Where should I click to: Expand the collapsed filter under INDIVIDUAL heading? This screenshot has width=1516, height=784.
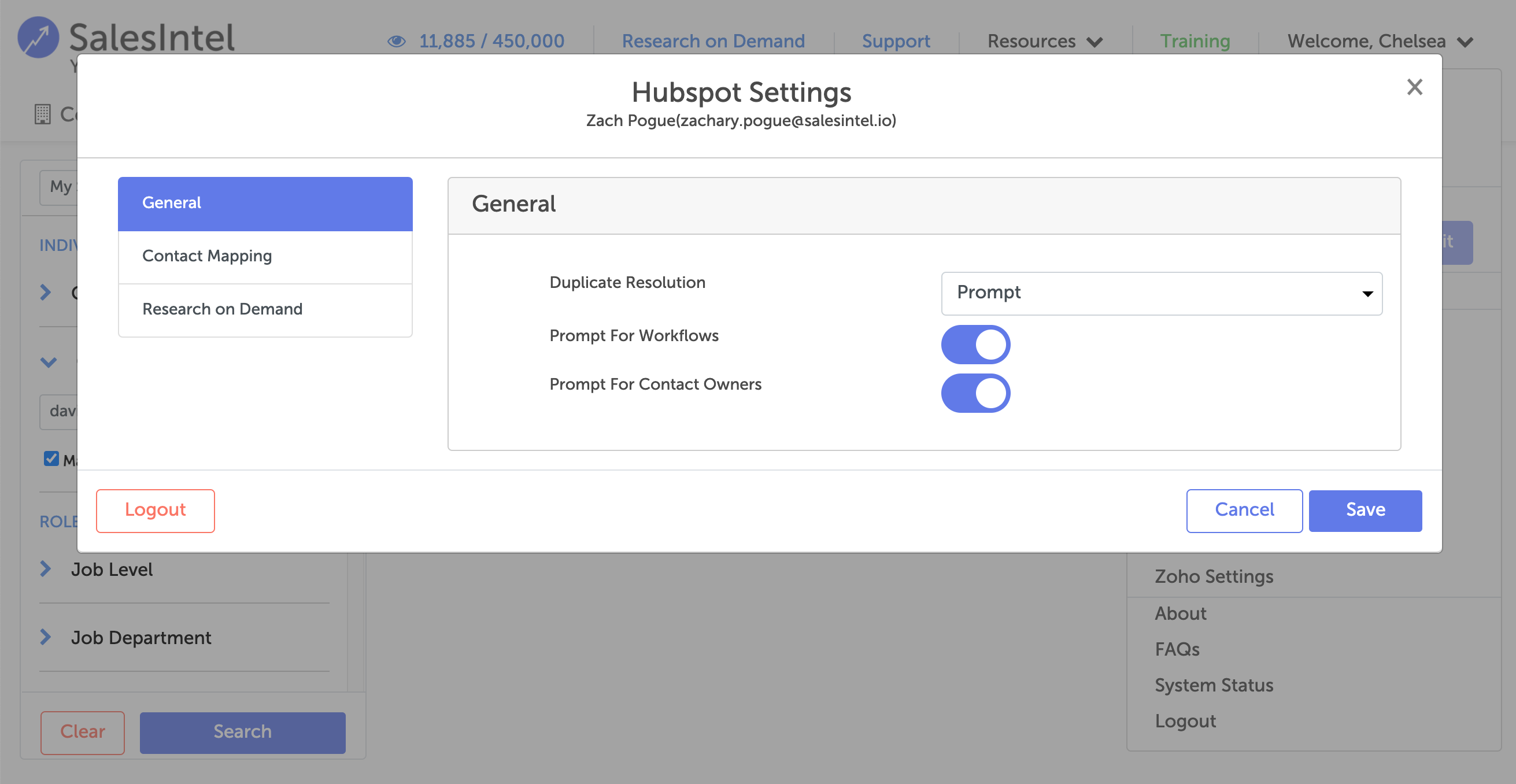tap(46, 292)
